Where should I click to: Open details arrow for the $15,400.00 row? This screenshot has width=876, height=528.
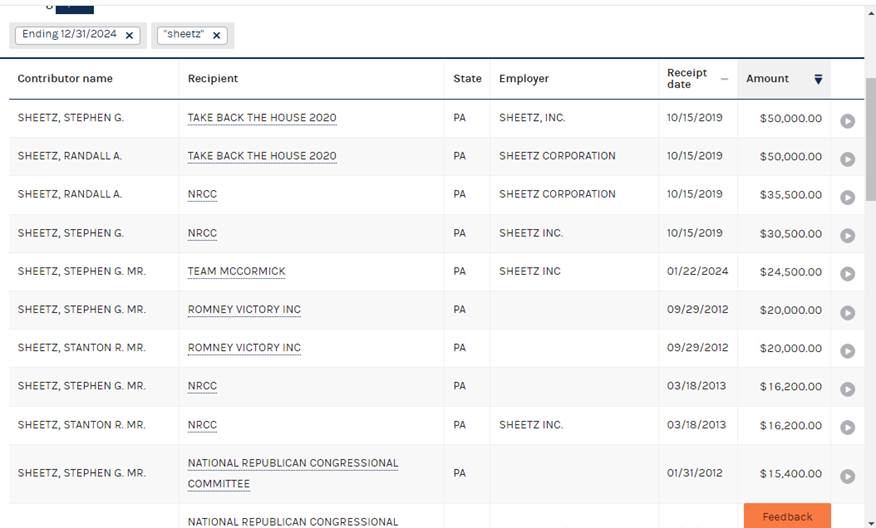[x=847, y=476]
